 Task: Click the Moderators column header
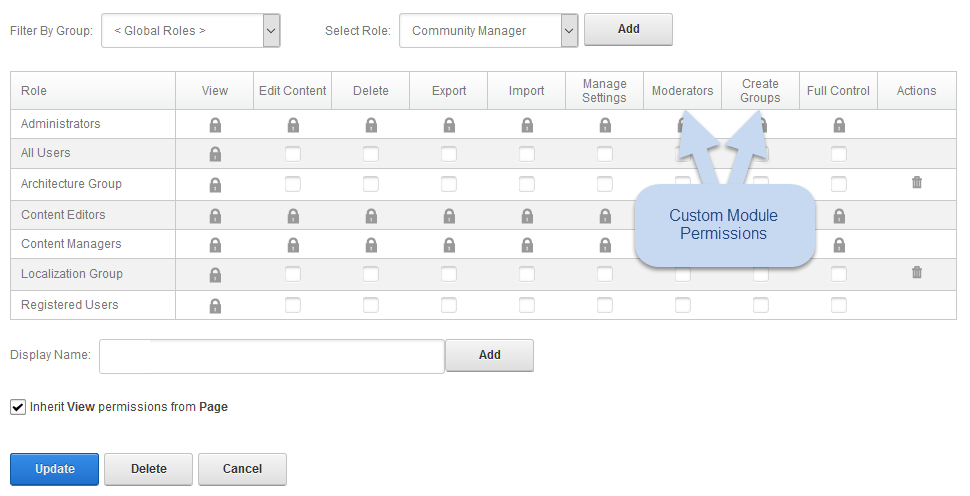[682, 91]
